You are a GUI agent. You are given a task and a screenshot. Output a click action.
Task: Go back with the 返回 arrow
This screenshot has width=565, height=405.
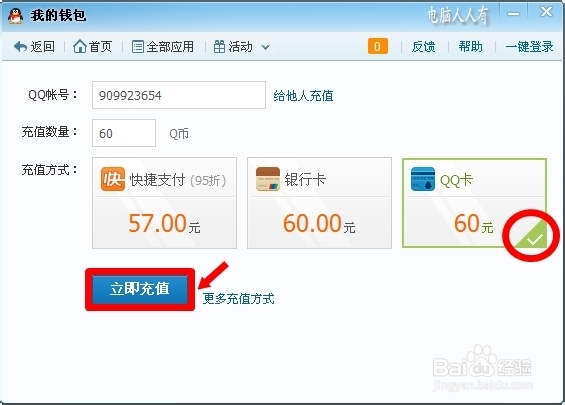pos(34,47)
